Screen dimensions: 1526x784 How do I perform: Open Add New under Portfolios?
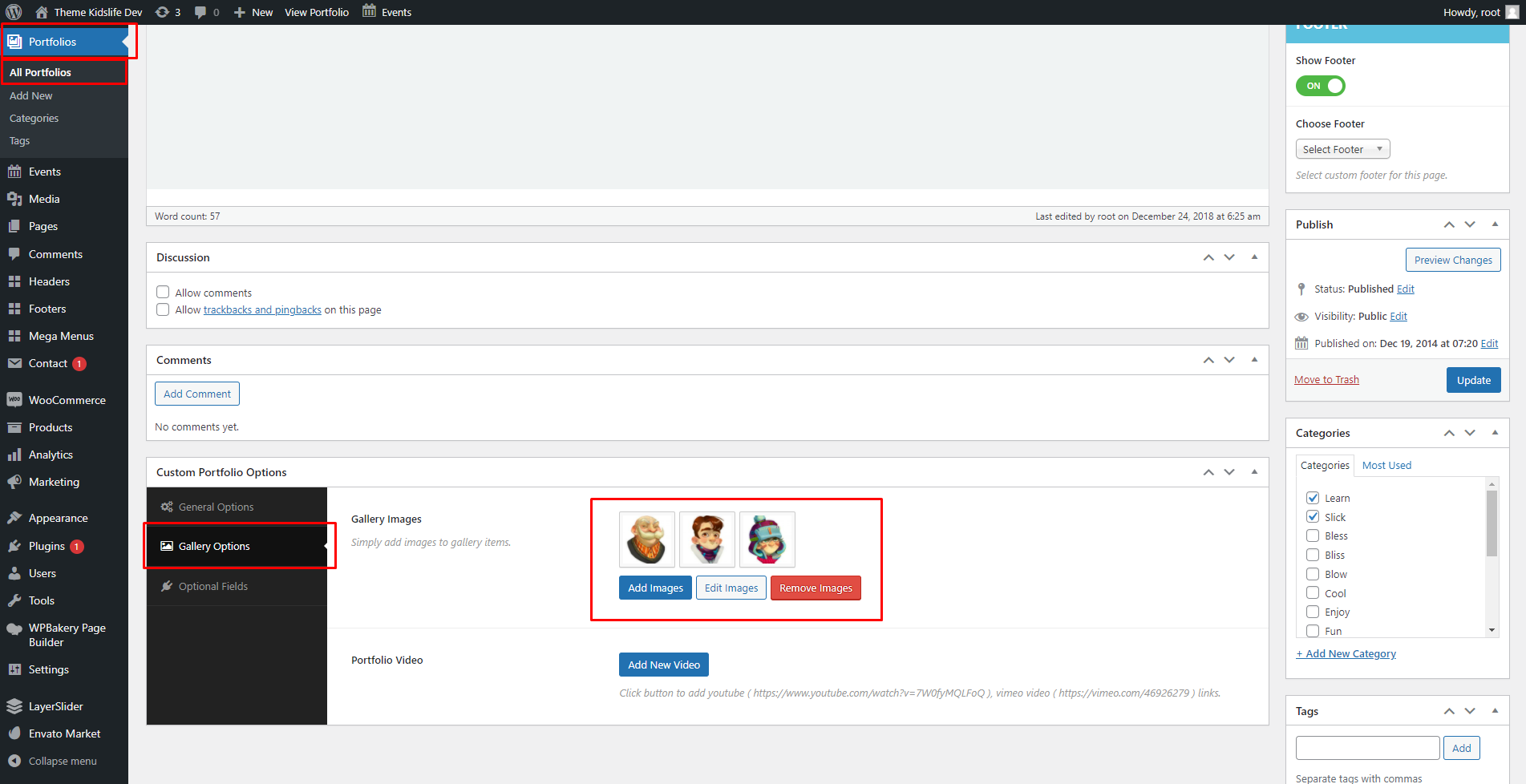(x=30, y=95)
